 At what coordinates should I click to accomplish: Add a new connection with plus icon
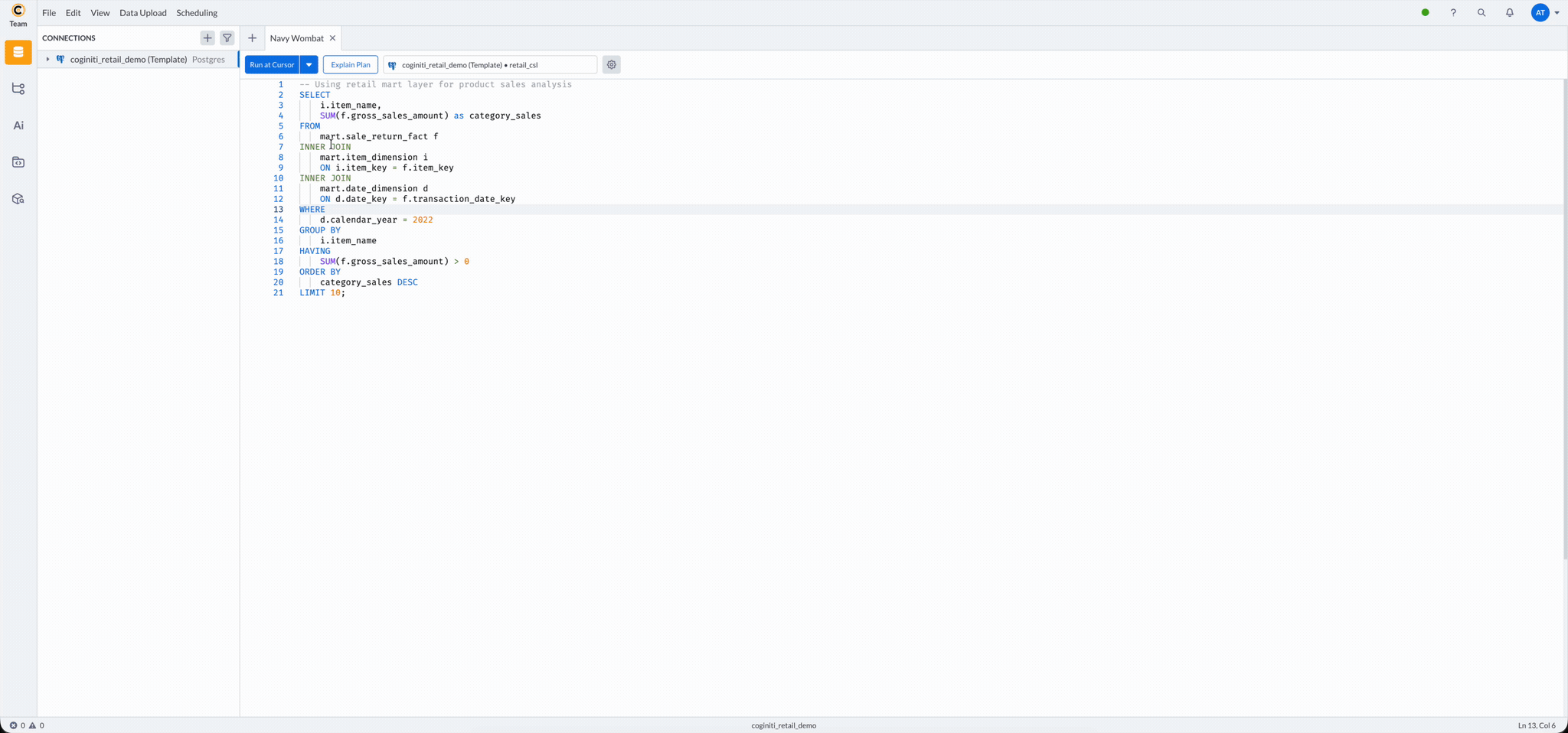207,37
